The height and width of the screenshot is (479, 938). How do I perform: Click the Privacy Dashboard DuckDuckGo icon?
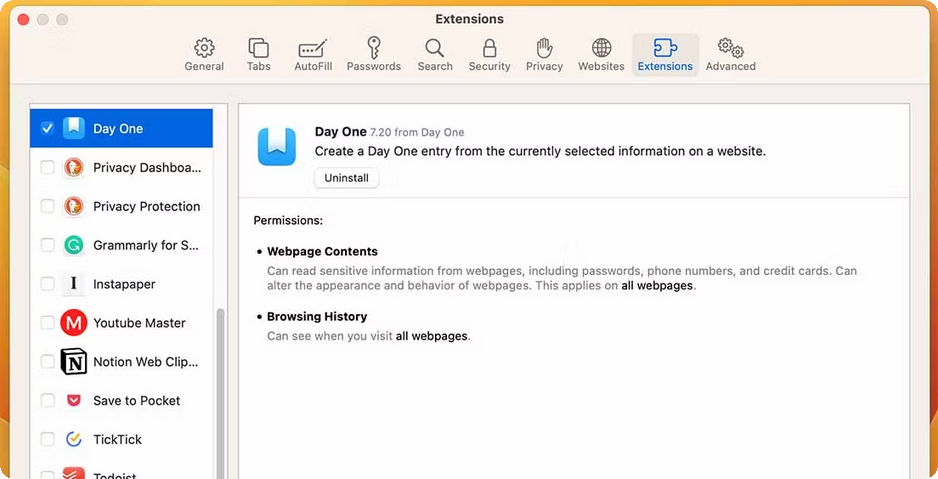click(74, 167)
